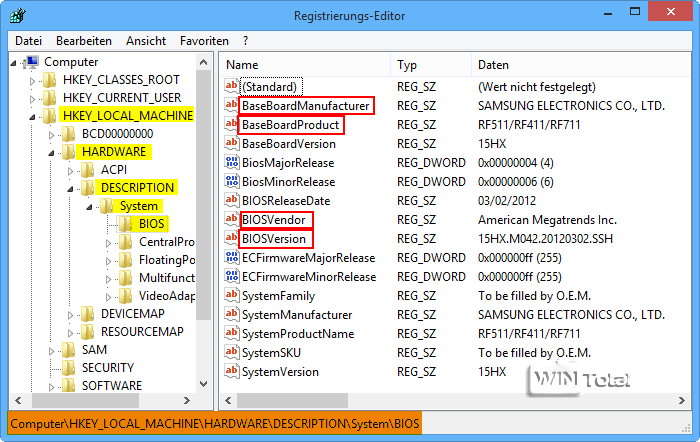Select the BIOSVersion value name
This screenshot has height=442, width=700.
coord(274,239)
